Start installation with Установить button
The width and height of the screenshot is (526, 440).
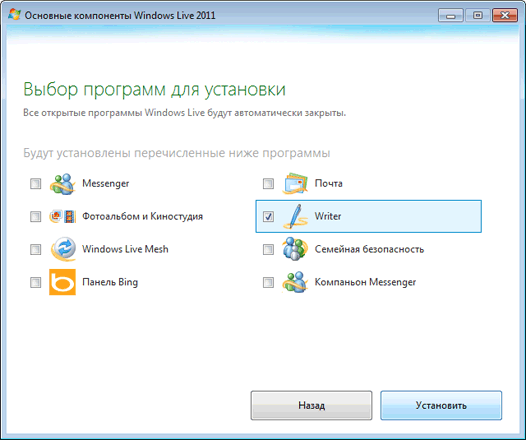pyautogui.click(x=441, y=405)
